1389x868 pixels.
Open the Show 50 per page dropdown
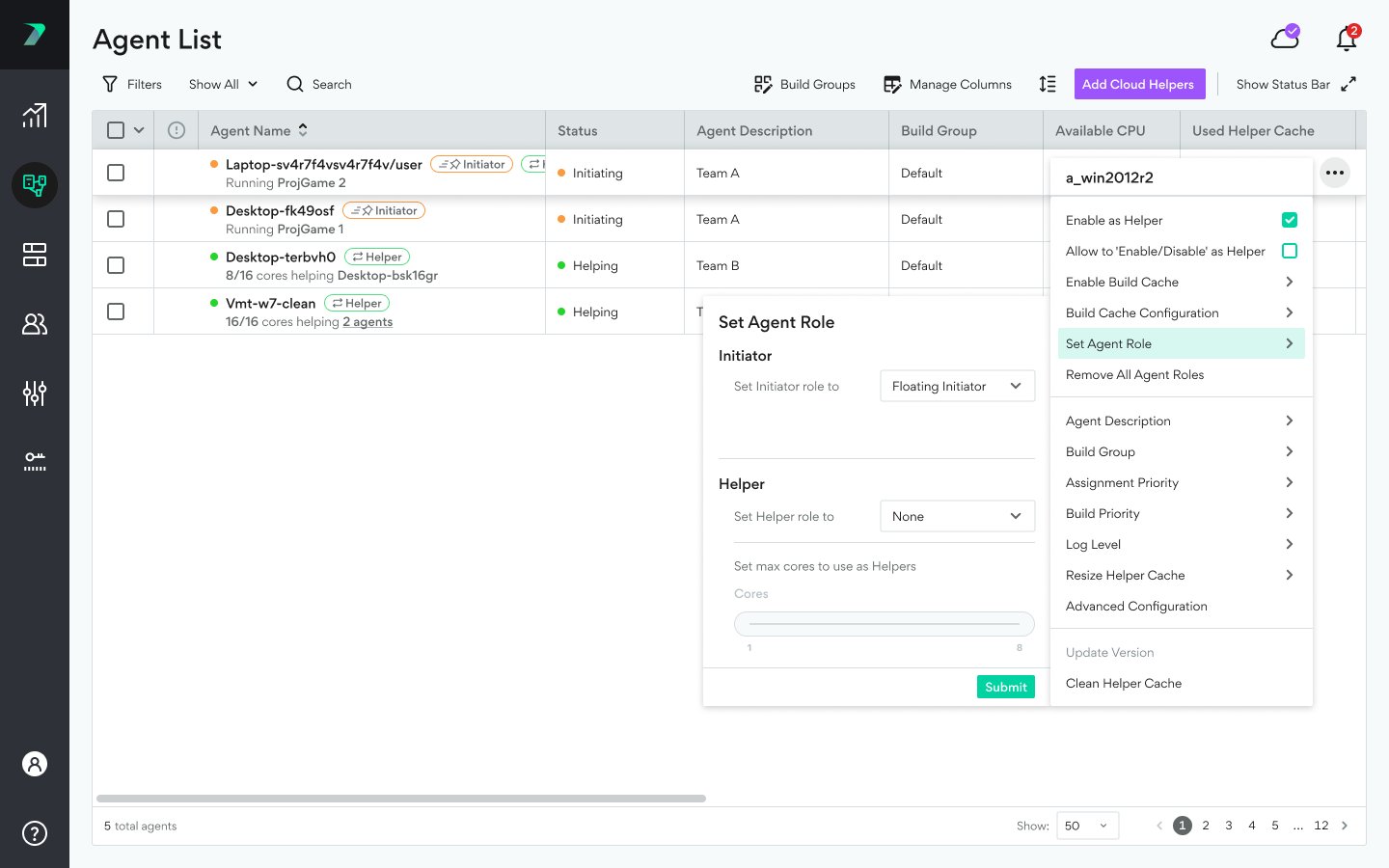(1088, 826)
